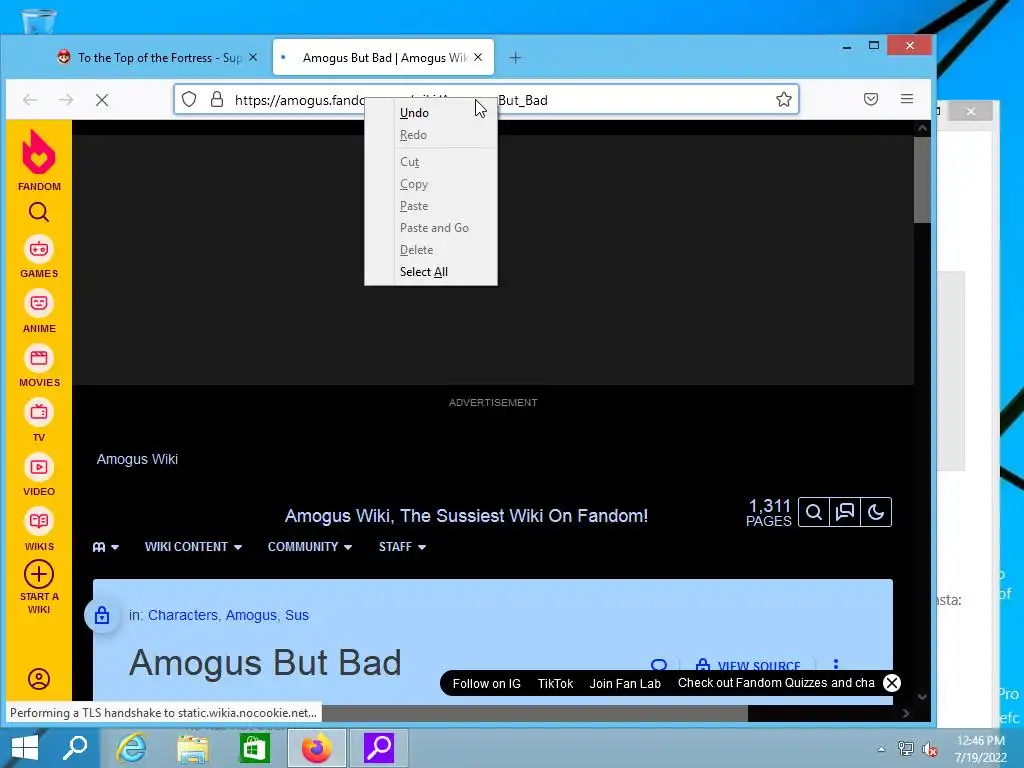The width and height of the screenshot is (1024, 768).
Task: Stop loading the page
Action: click(x=102, y=100)
